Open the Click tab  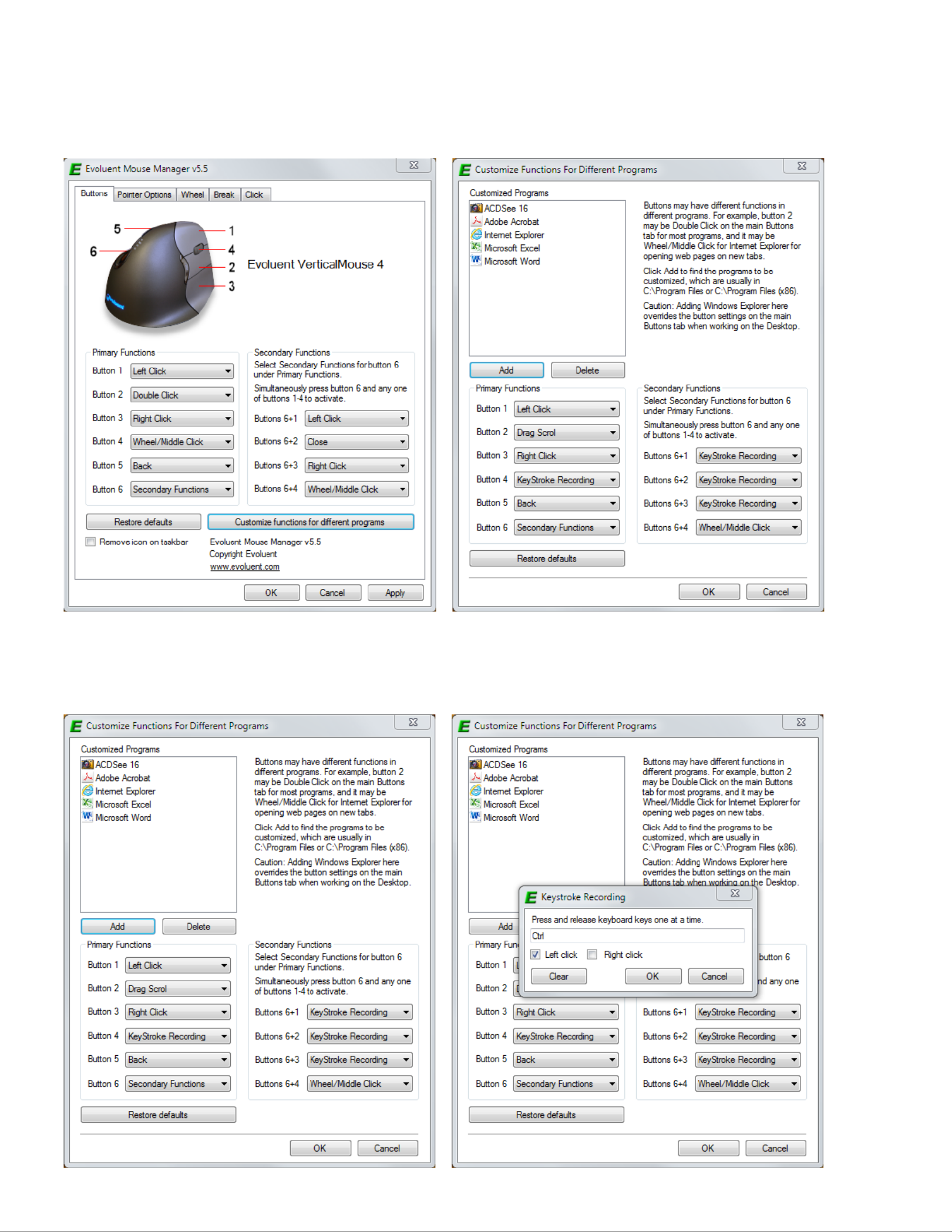(x=254, y=194)
